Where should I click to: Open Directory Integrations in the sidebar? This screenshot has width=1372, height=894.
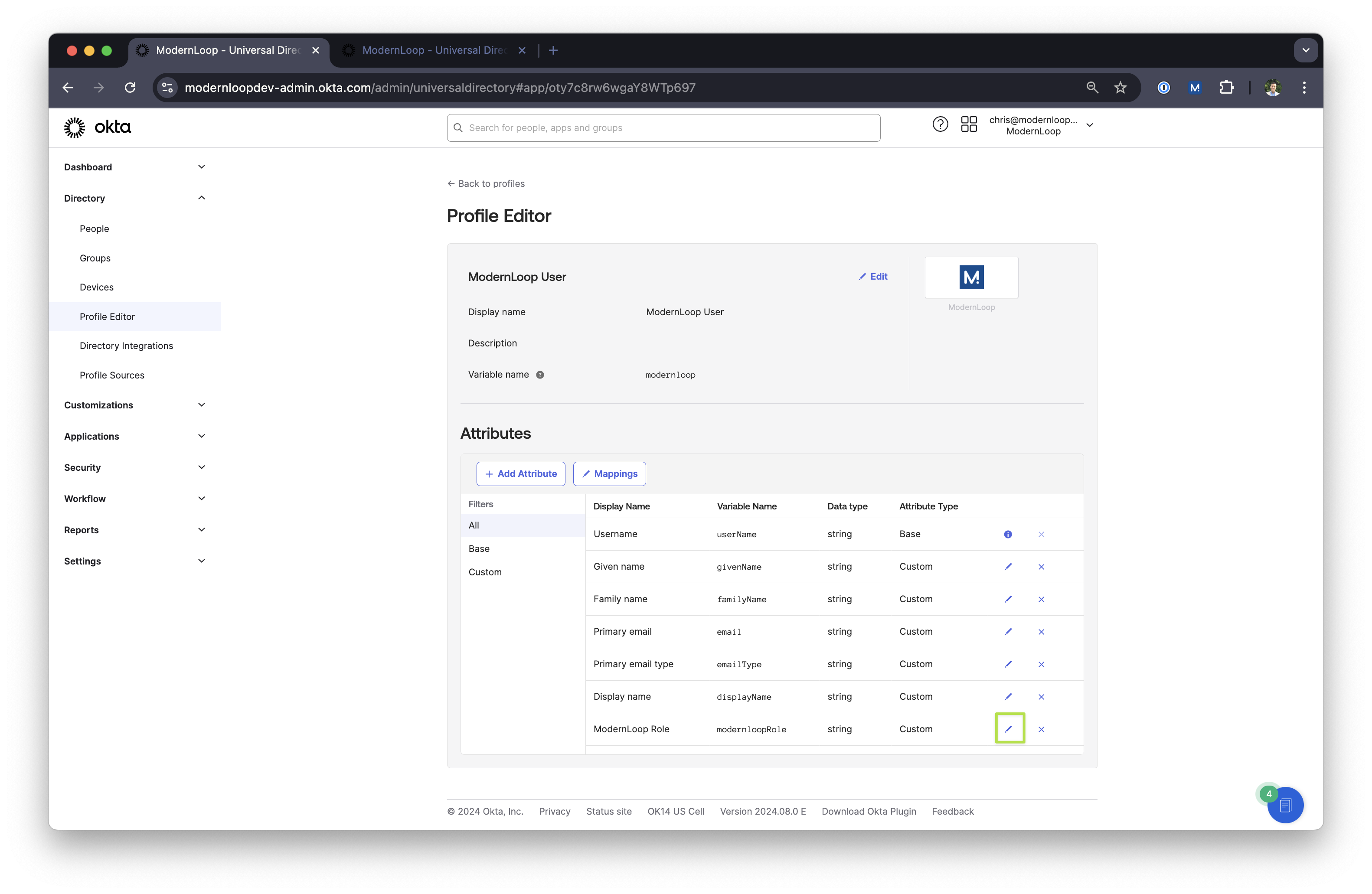click(x=126, y=346)
